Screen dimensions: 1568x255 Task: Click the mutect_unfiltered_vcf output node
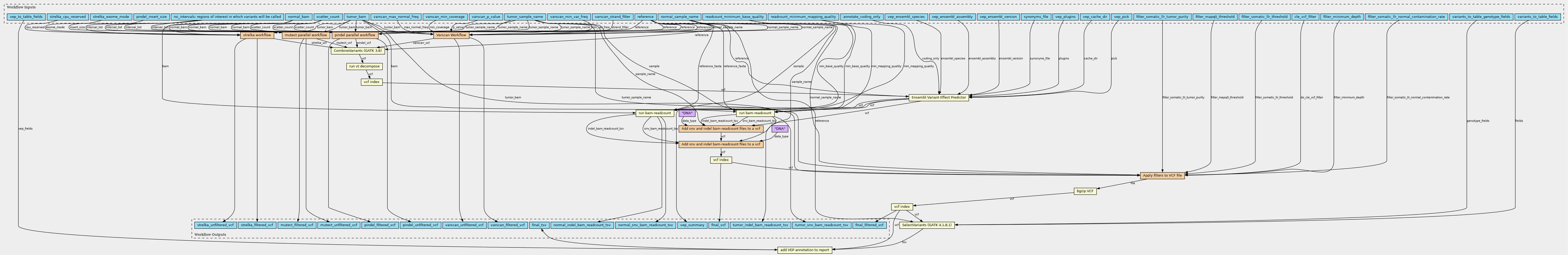pyautogui.click(x=338, y=225)
